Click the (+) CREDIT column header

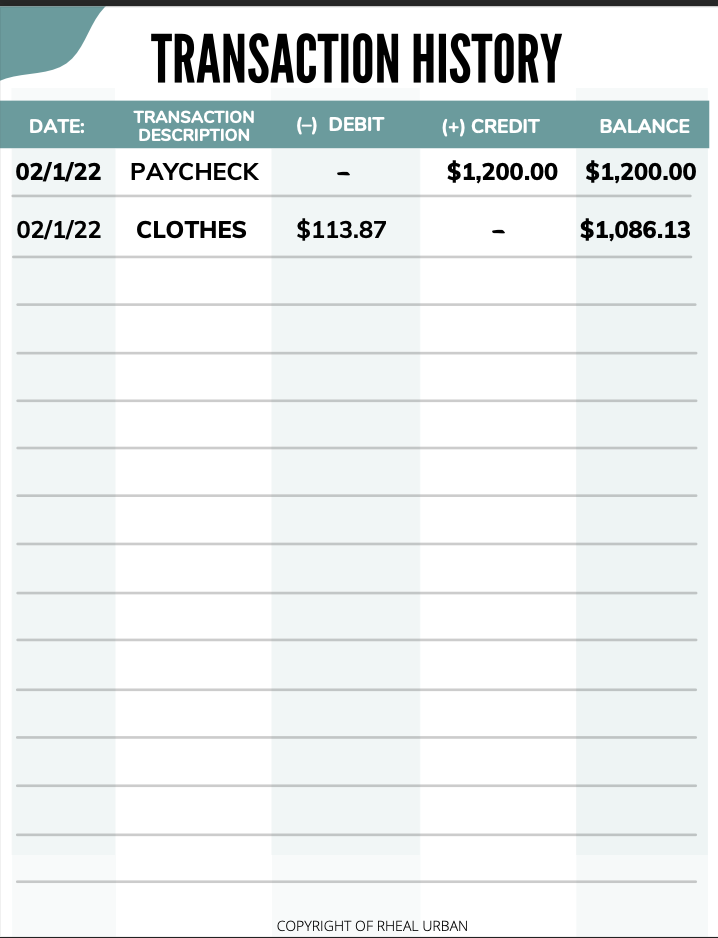(x=490, y=127)
